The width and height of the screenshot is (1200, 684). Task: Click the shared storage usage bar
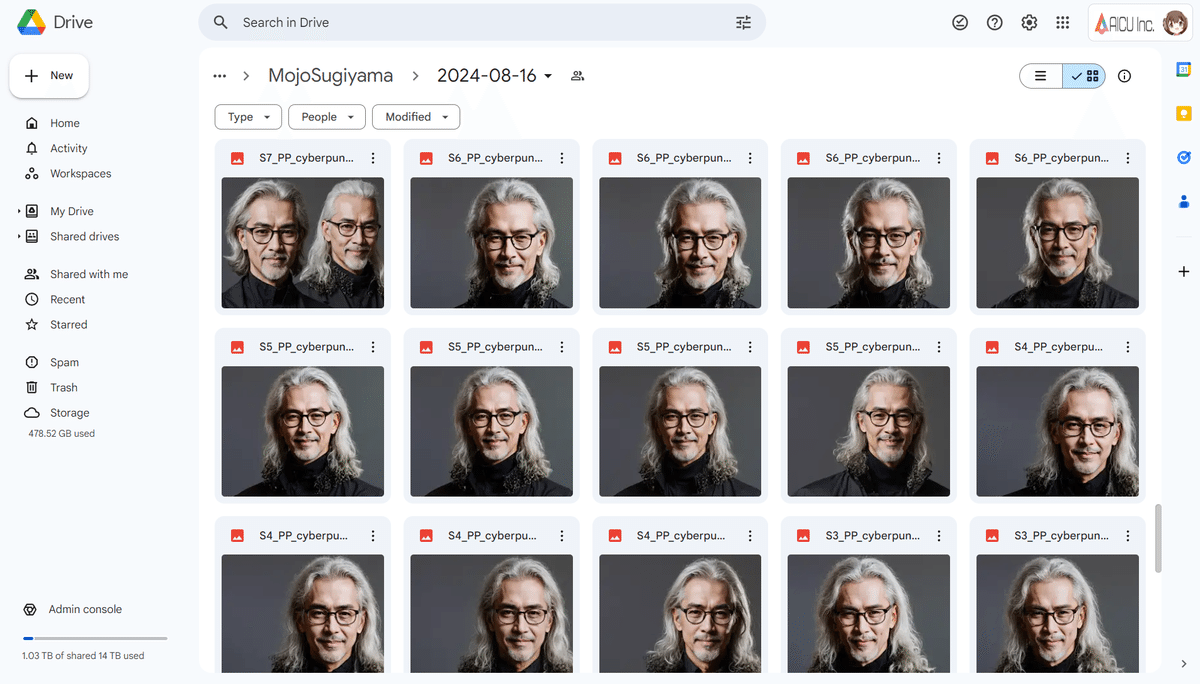click(95, 638)
